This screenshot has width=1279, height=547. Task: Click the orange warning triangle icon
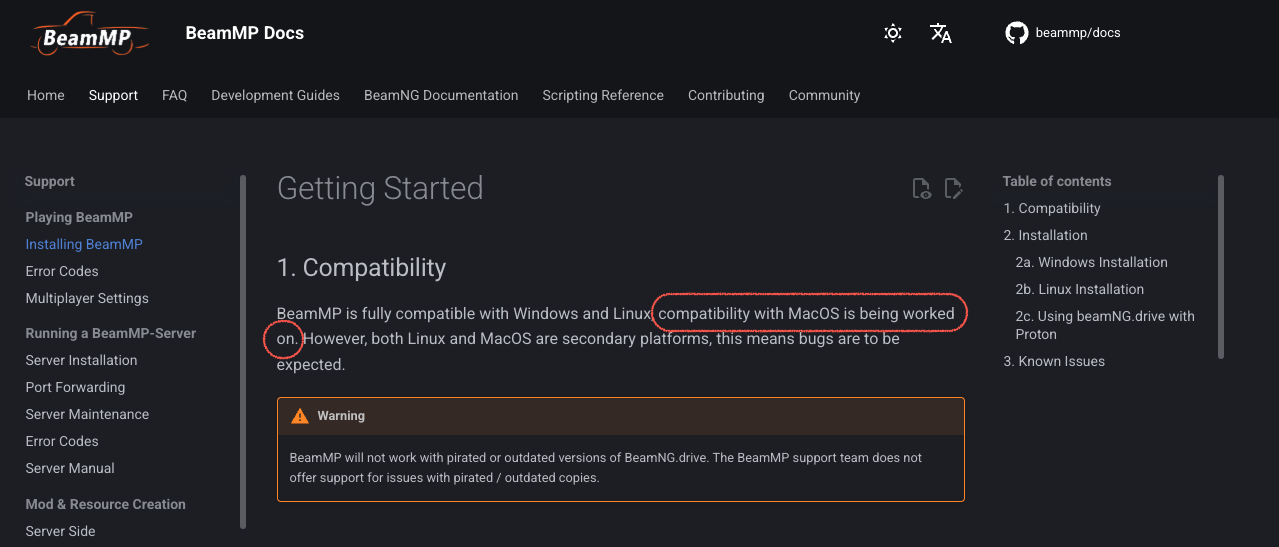(x=300, y=416)
